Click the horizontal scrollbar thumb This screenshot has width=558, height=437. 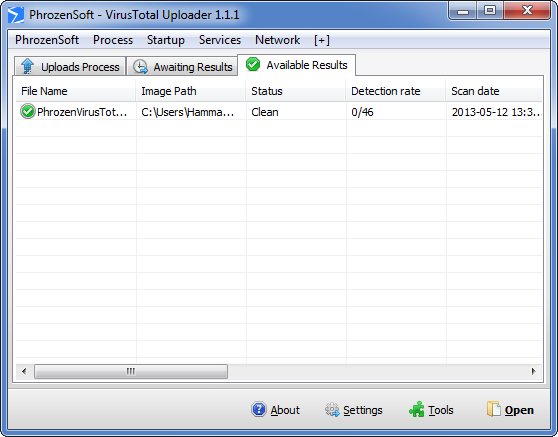click(x=131, y=371)
